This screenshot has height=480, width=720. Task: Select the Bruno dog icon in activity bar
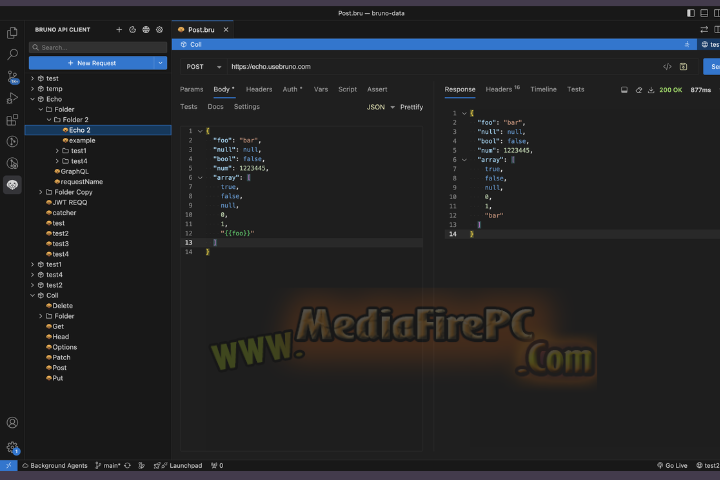(x=12, y=185)
